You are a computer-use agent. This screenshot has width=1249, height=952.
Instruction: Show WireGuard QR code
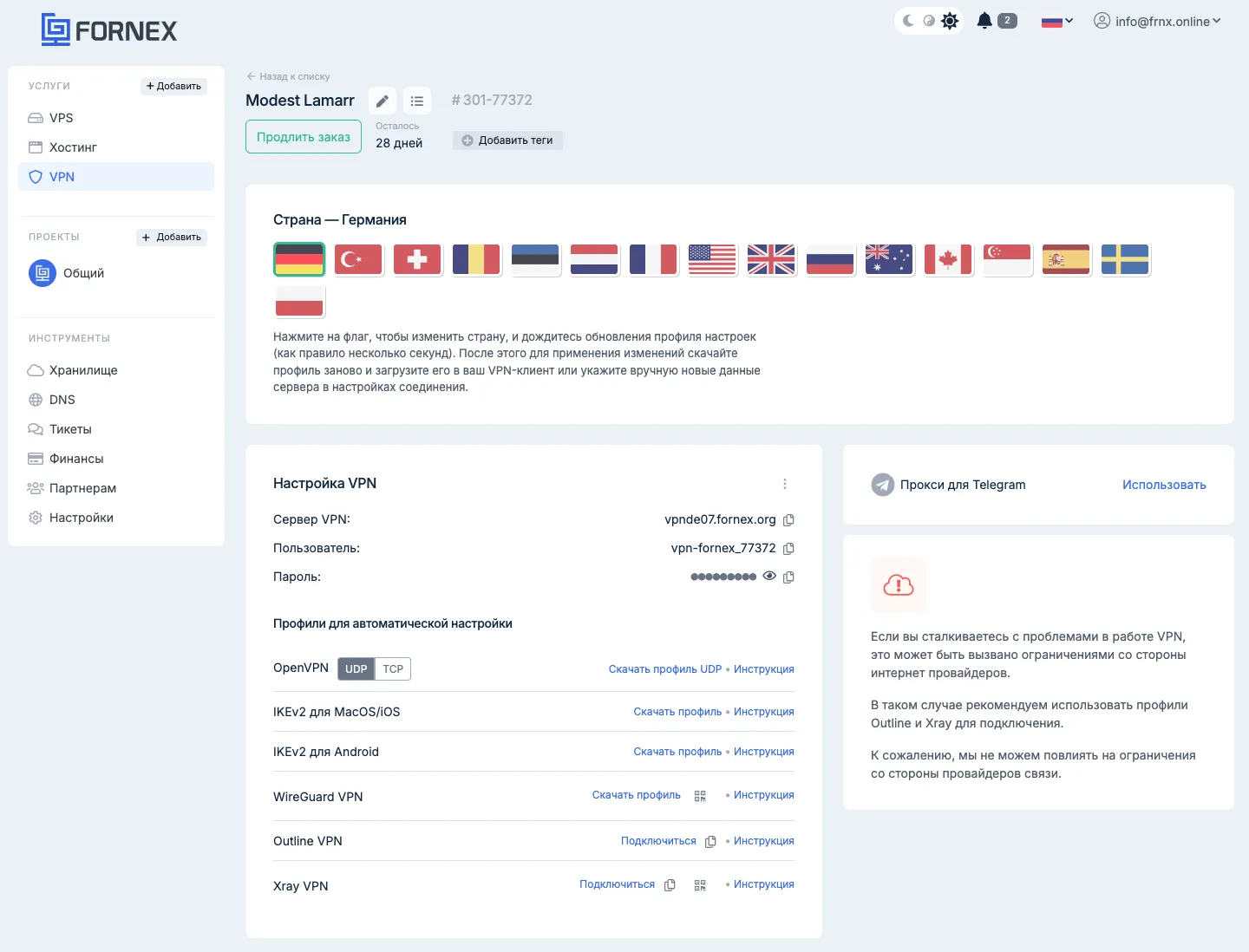700,796
